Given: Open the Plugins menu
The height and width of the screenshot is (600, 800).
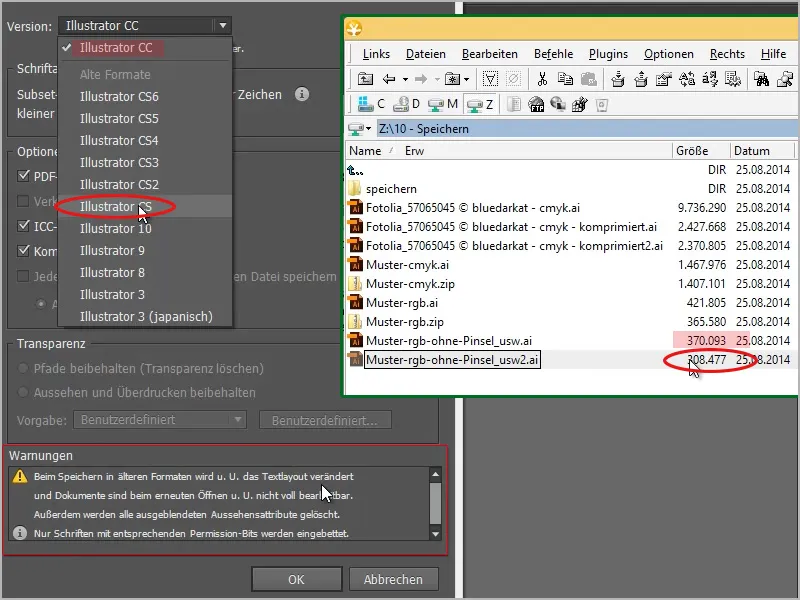Looking at the screenshot, I should 608,54.
